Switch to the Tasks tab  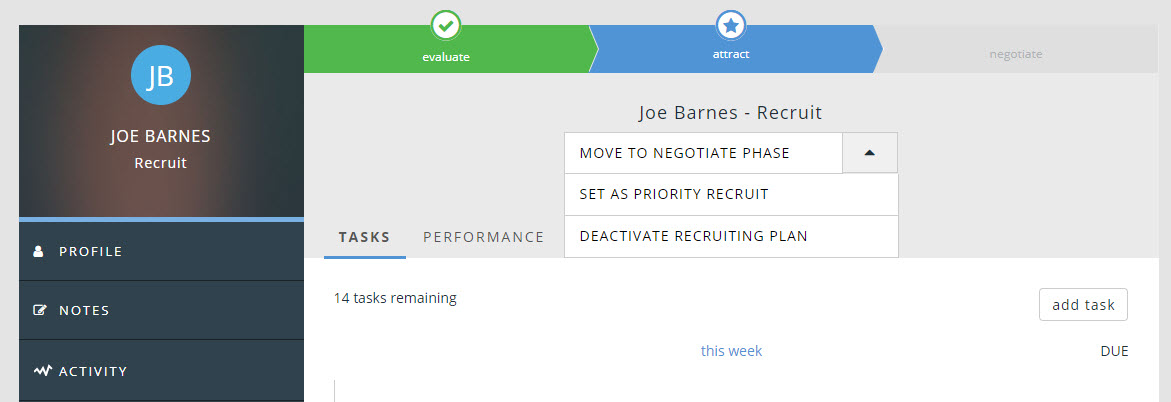(365, 238)
